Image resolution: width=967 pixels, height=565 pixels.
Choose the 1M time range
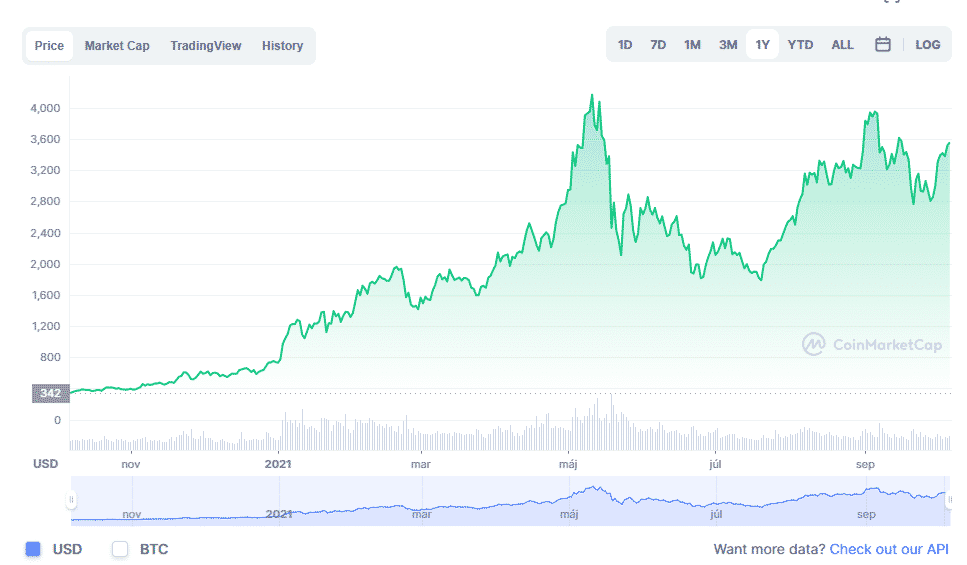(x=692, y=45)
